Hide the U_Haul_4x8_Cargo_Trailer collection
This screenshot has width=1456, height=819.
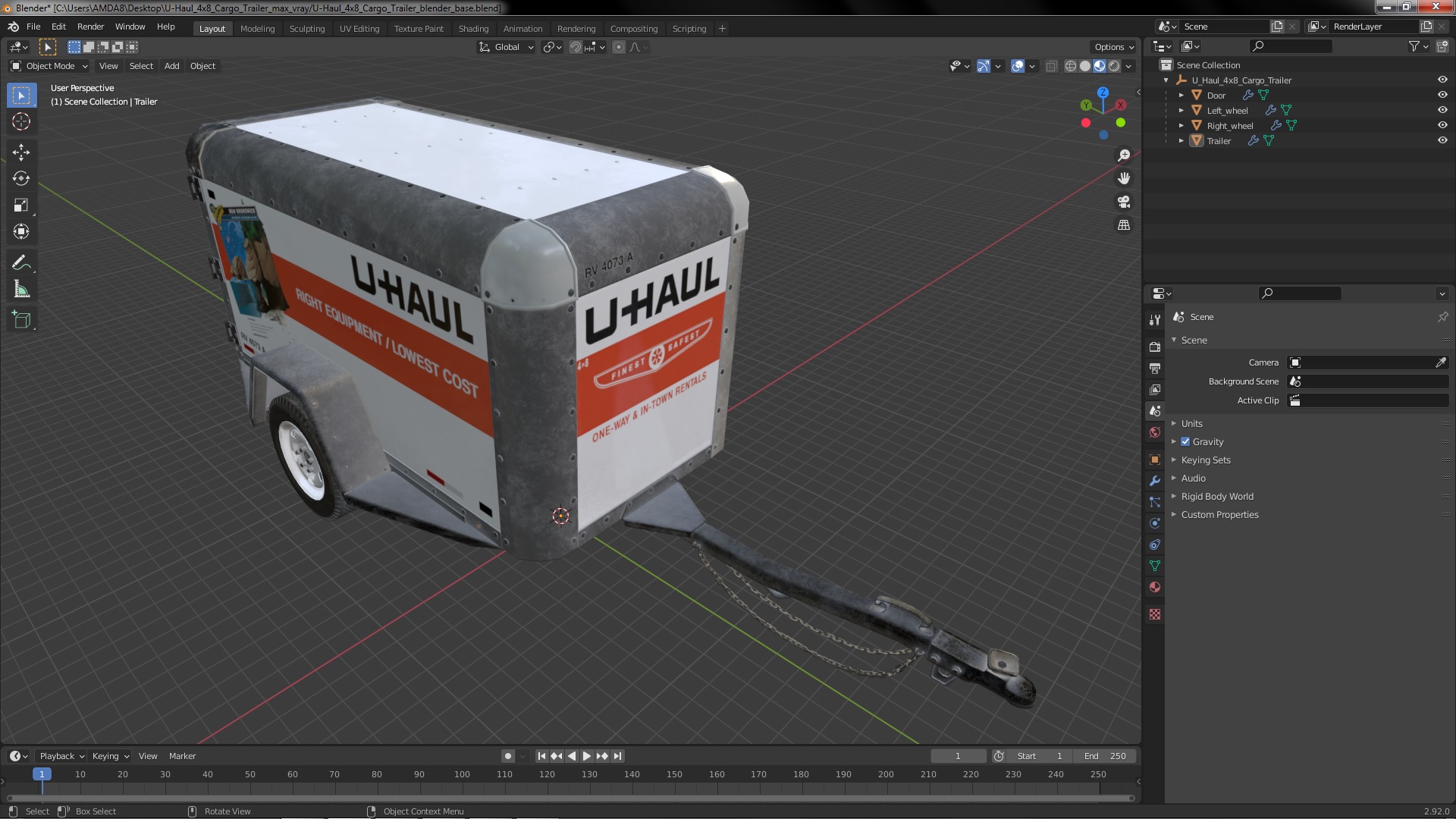pyautogui.click(x=1442, y=80)
